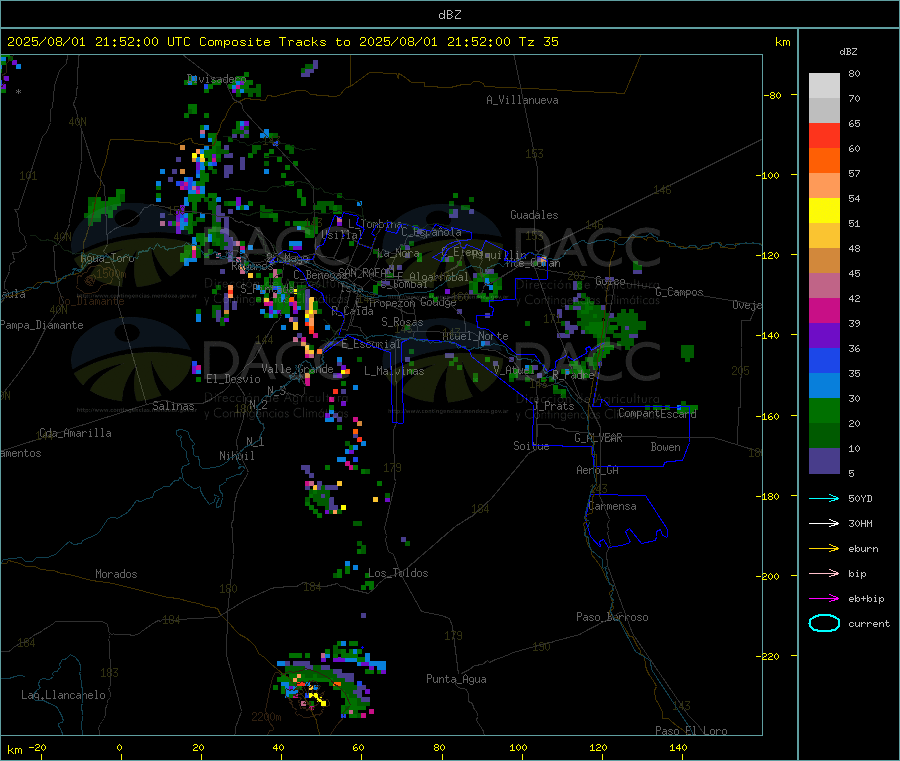The width and height of the screenshot is (900, 761).
Task: Select the eb+bip magenta arrow legend icon
Action: click(824, 599)
